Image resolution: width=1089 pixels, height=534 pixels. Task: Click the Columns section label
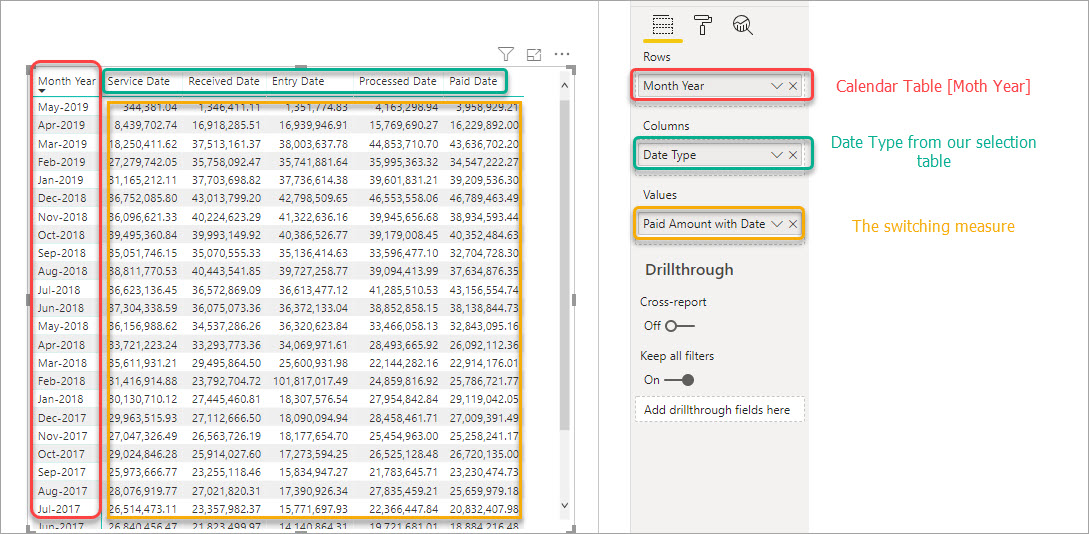(x=666, y=126)
